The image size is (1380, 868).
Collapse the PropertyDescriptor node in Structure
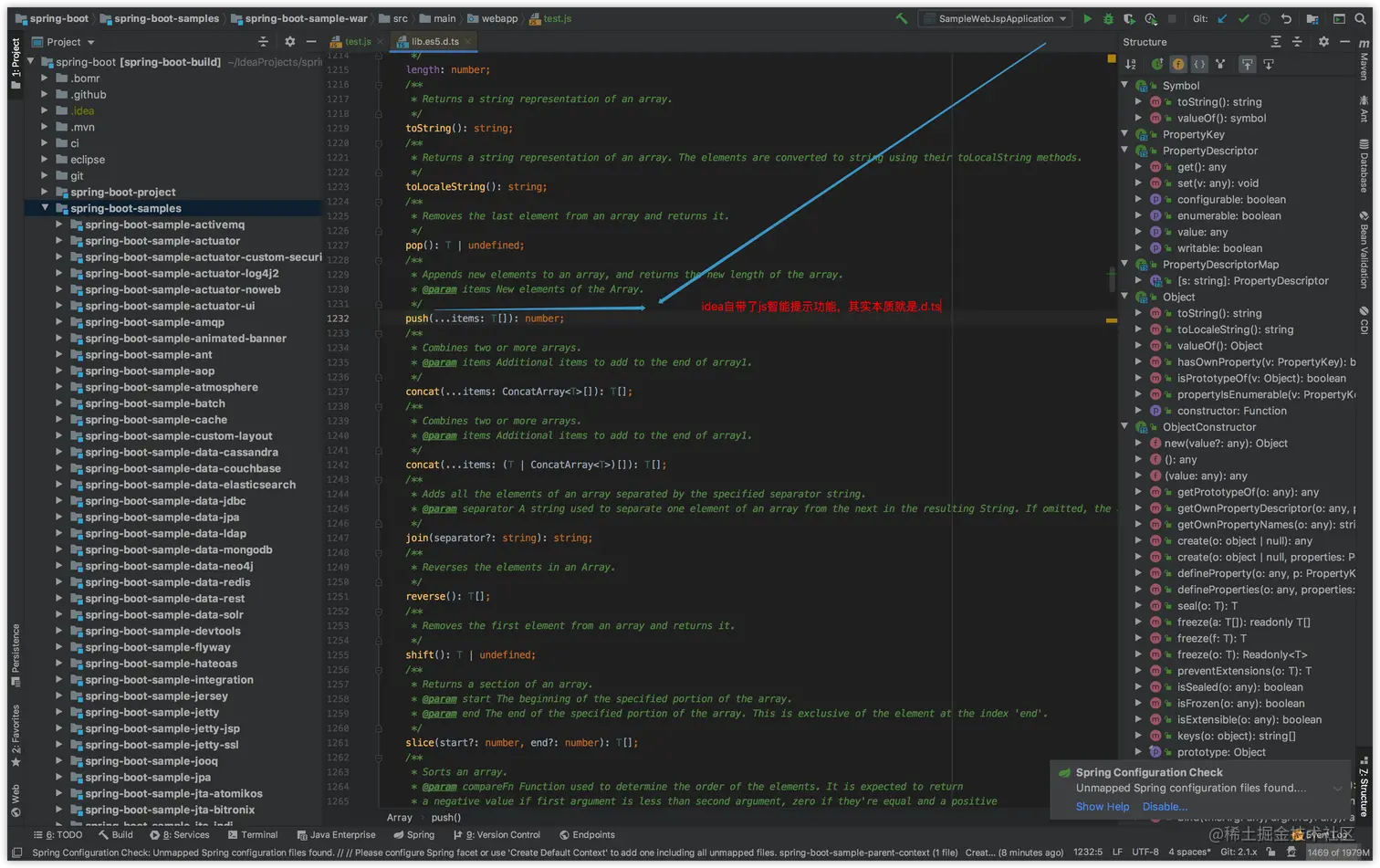1124,151
